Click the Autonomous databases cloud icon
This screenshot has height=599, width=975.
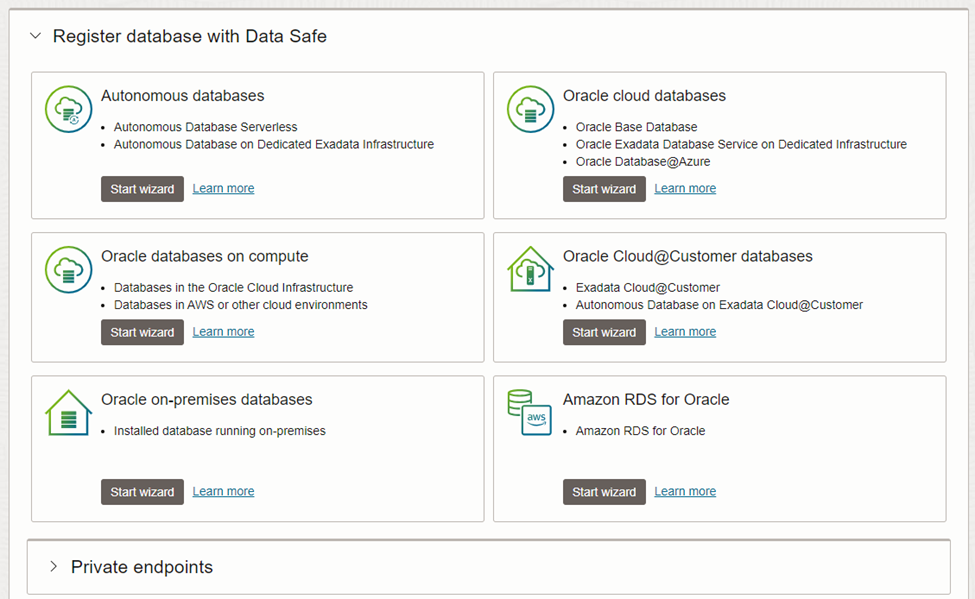pyautogui.click(x=69, y=109)
